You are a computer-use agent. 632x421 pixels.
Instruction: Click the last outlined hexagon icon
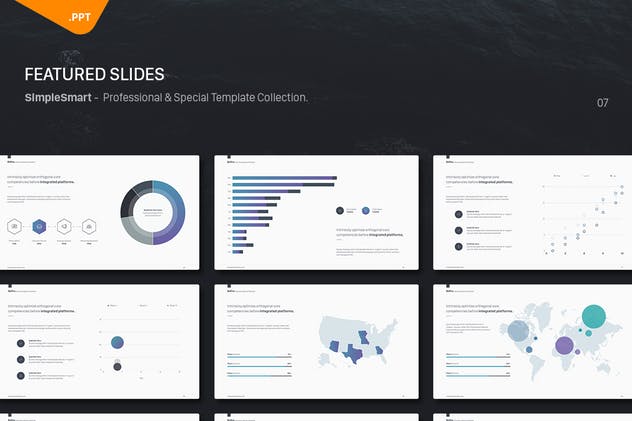[x=89, y=225]
